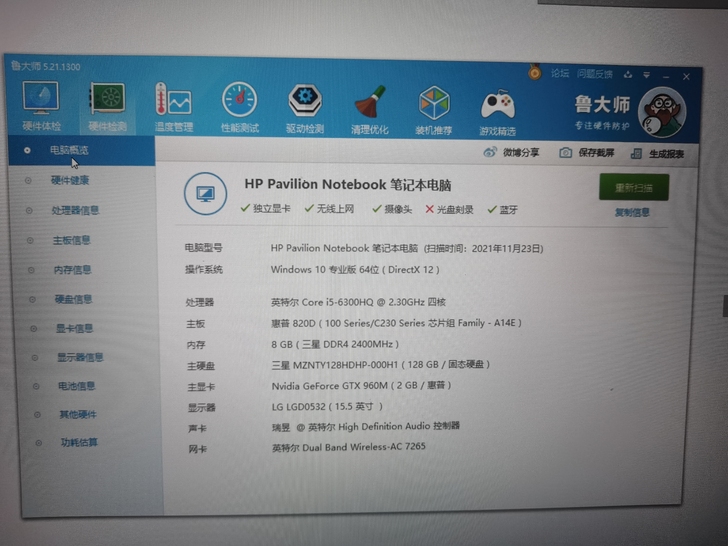Open 论坛 forum link
The height and width of the screenshot is (546, 728).
click(x=560, y=73)
